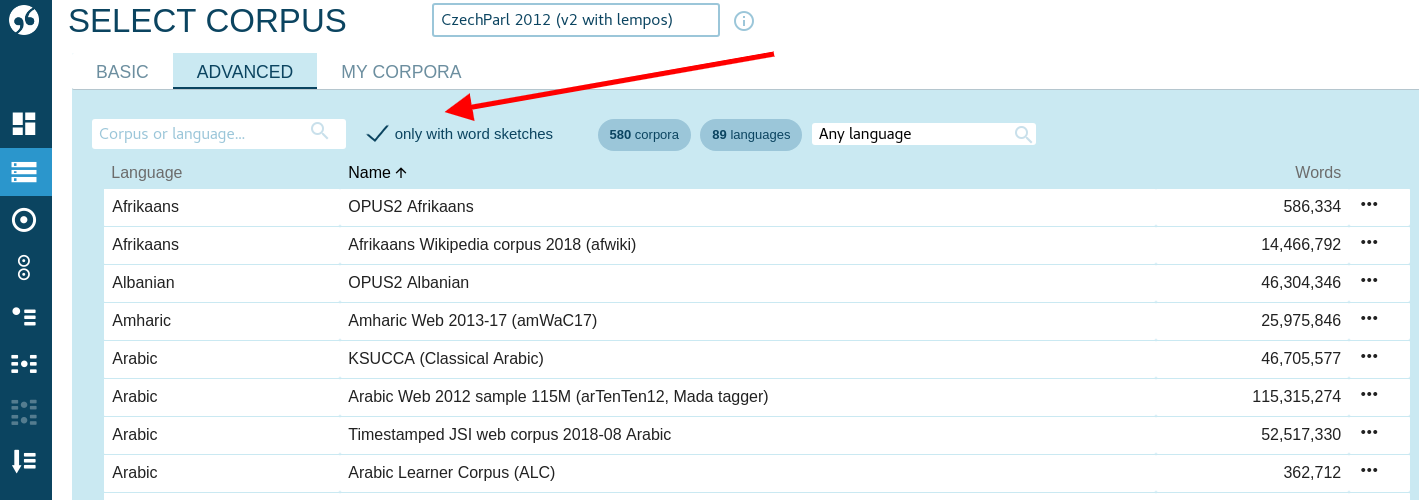
Task: Open the Thesaurus tool icon
Action: 24,316
